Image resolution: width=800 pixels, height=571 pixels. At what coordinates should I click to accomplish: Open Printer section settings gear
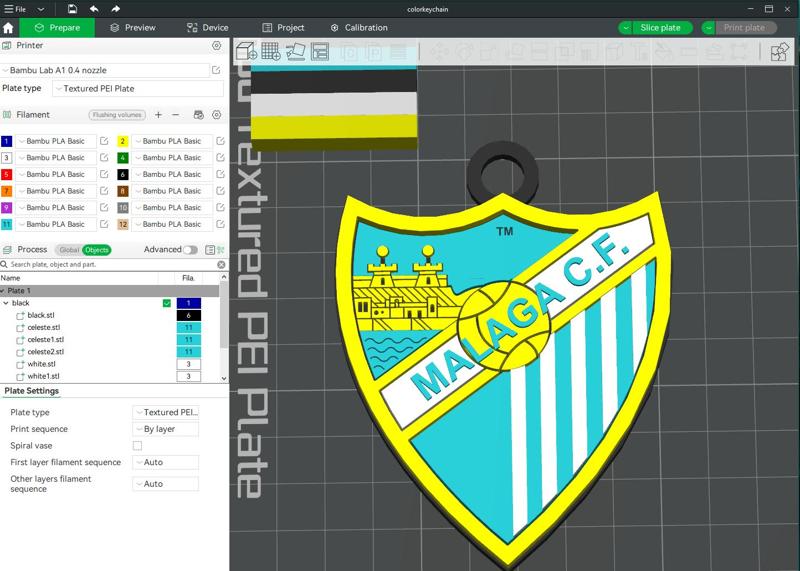(216, 45)
